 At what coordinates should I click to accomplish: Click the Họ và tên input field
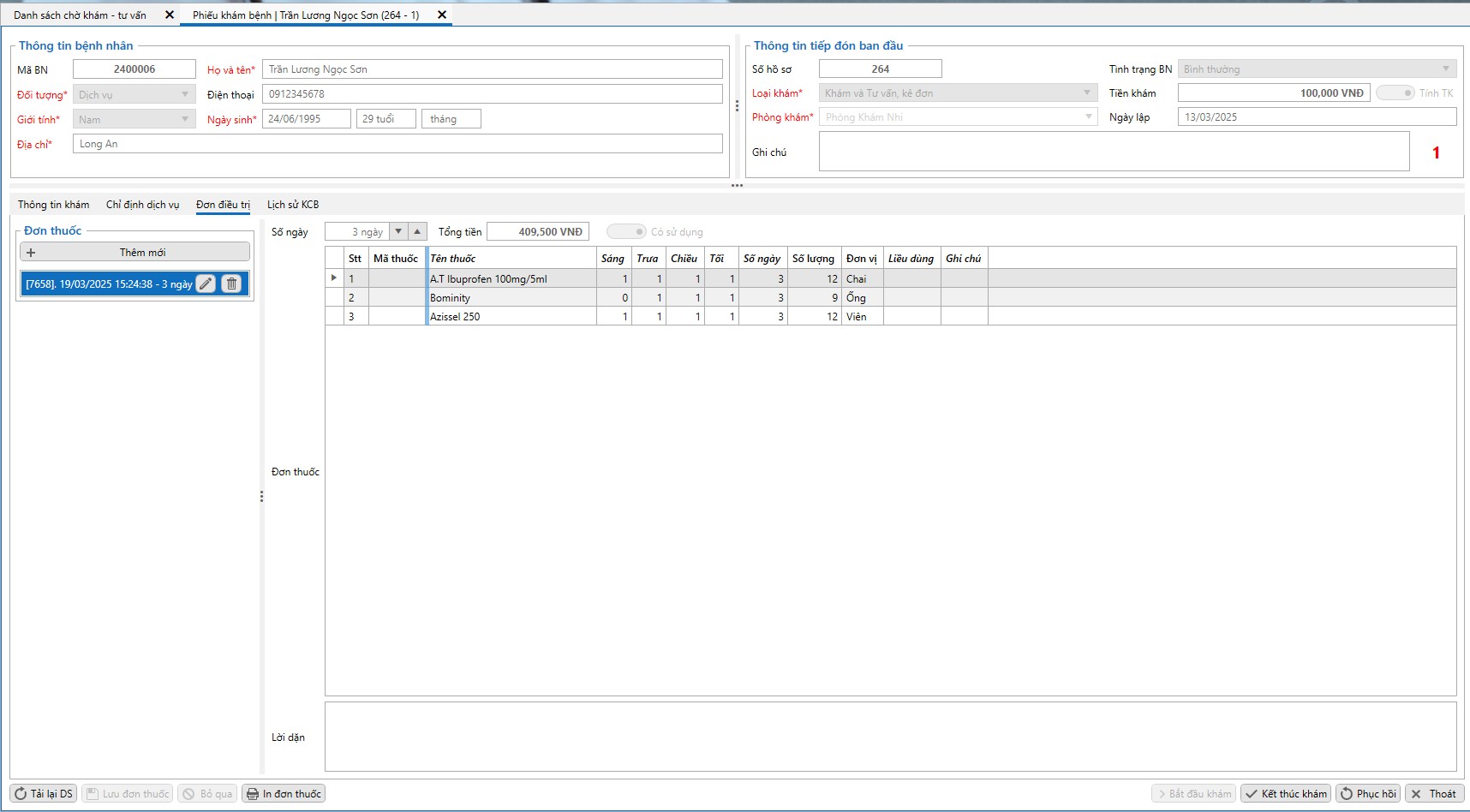pyautogui.click(x=493, y=69)
